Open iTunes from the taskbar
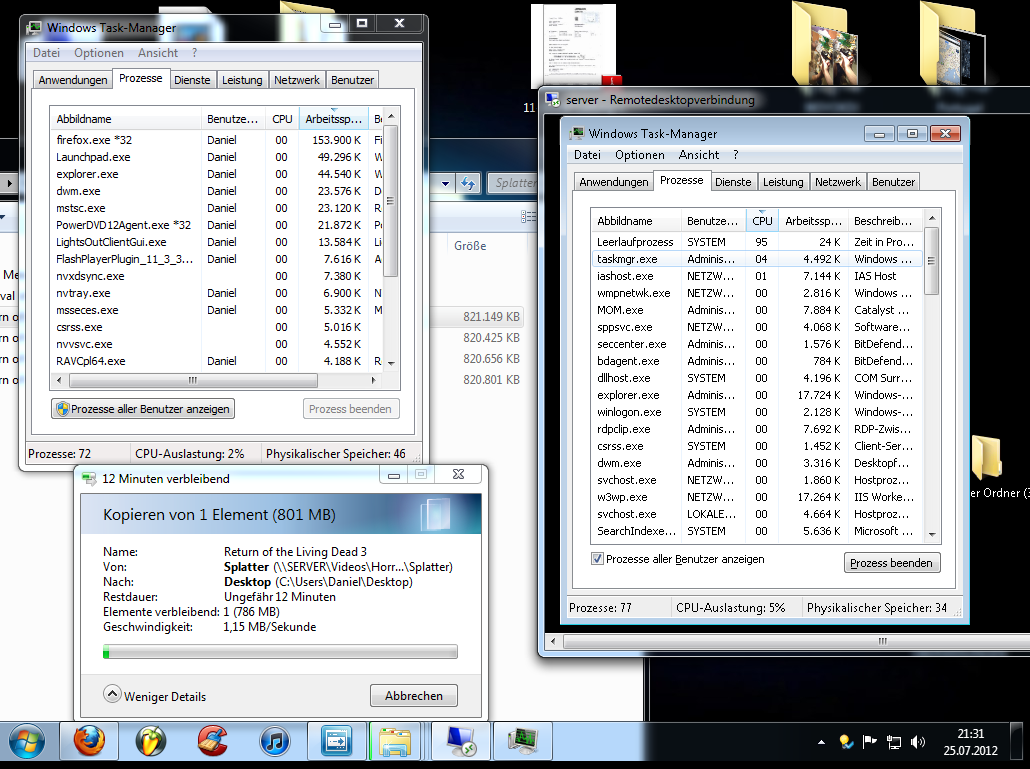The width and height of the screenshot is (1030, 769). [274, 742]
